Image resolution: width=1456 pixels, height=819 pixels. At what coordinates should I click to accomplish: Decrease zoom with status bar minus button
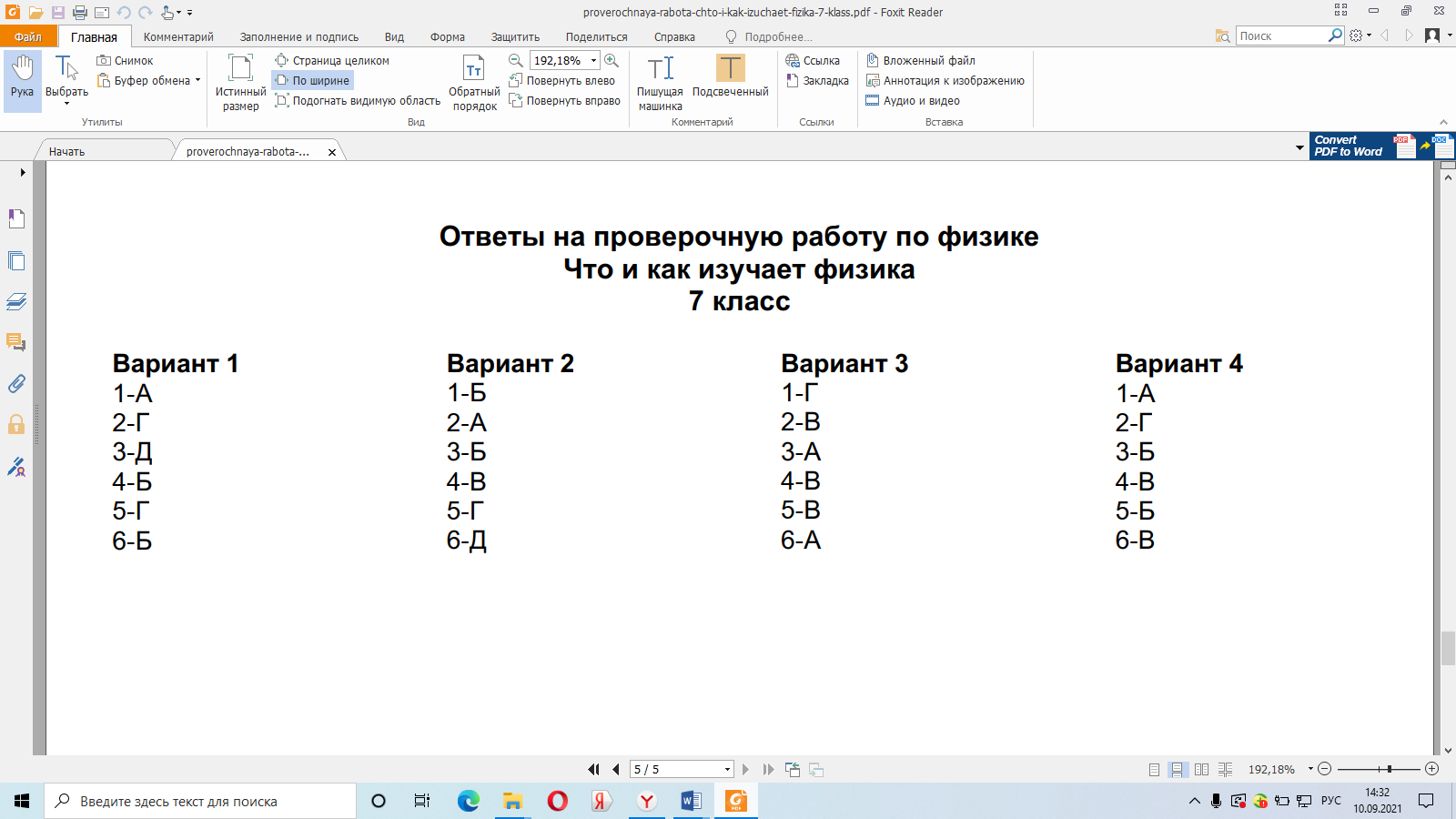click(1325, 769)
